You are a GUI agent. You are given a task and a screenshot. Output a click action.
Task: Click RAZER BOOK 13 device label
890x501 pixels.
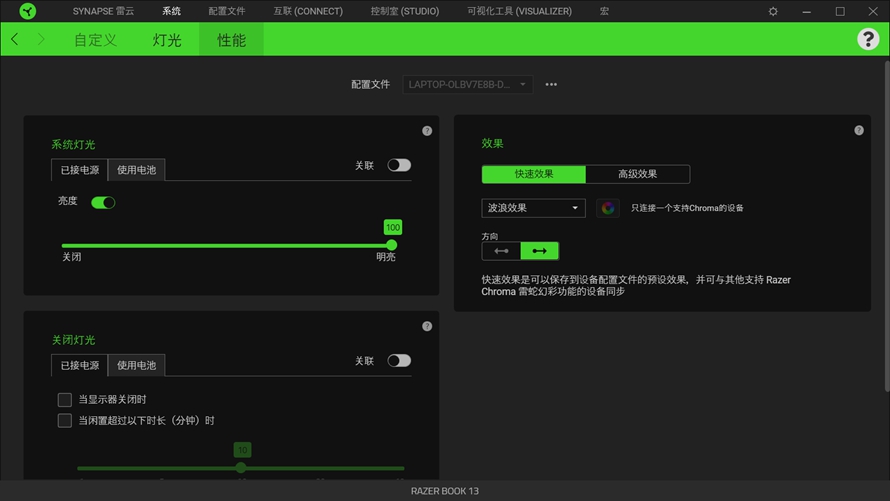click(445, 491)
